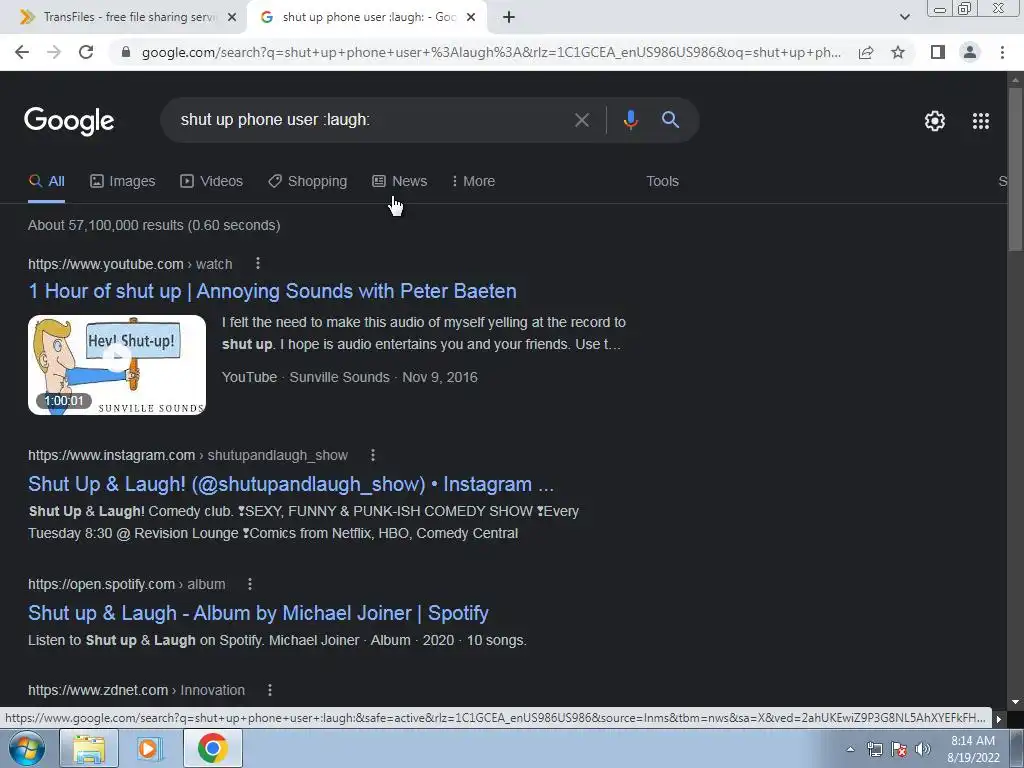Select the All results tab

[x=46, y=181]
